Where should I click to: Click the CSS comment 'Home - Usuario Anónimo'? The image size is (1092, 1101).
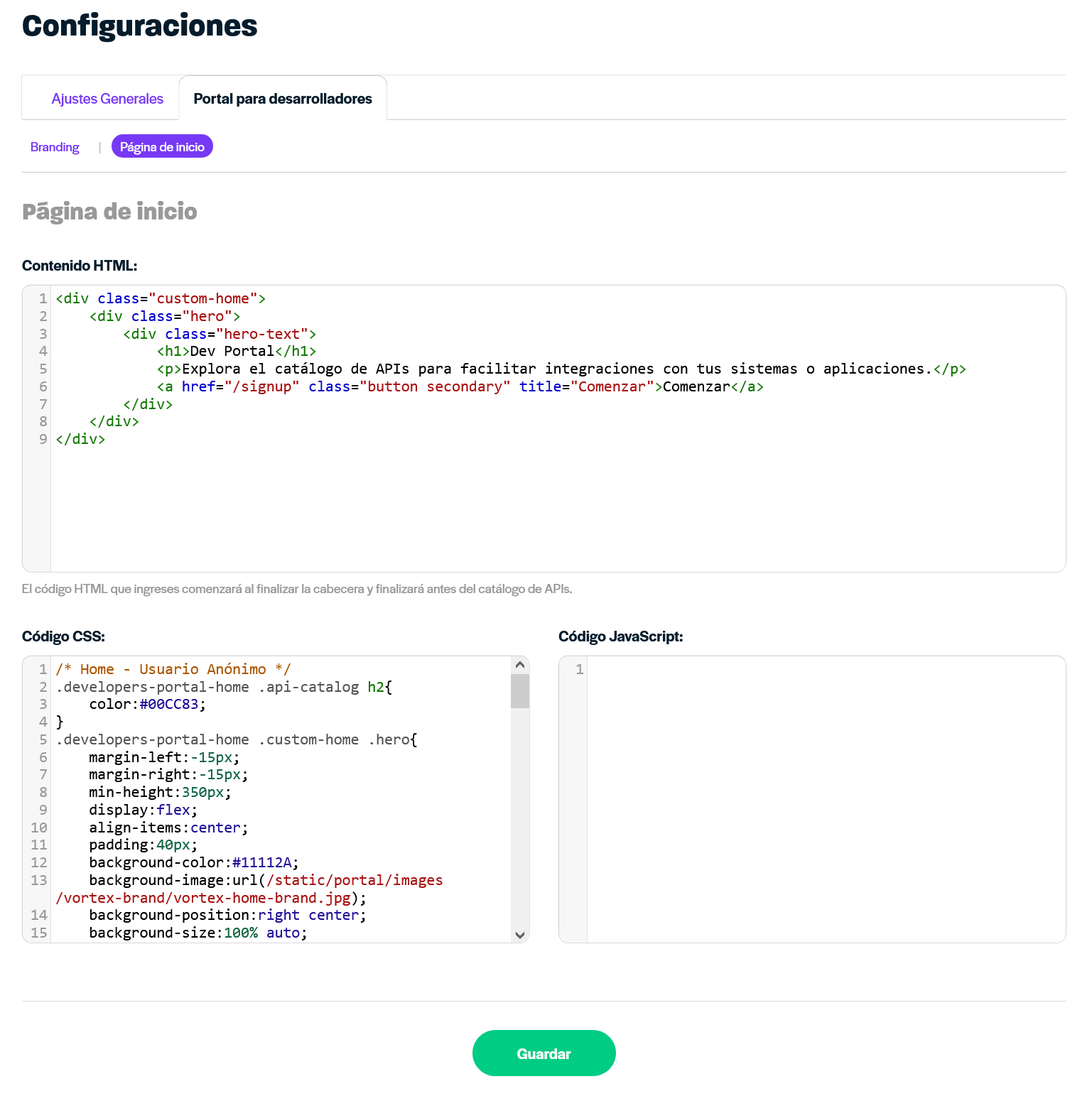[173, 669]
